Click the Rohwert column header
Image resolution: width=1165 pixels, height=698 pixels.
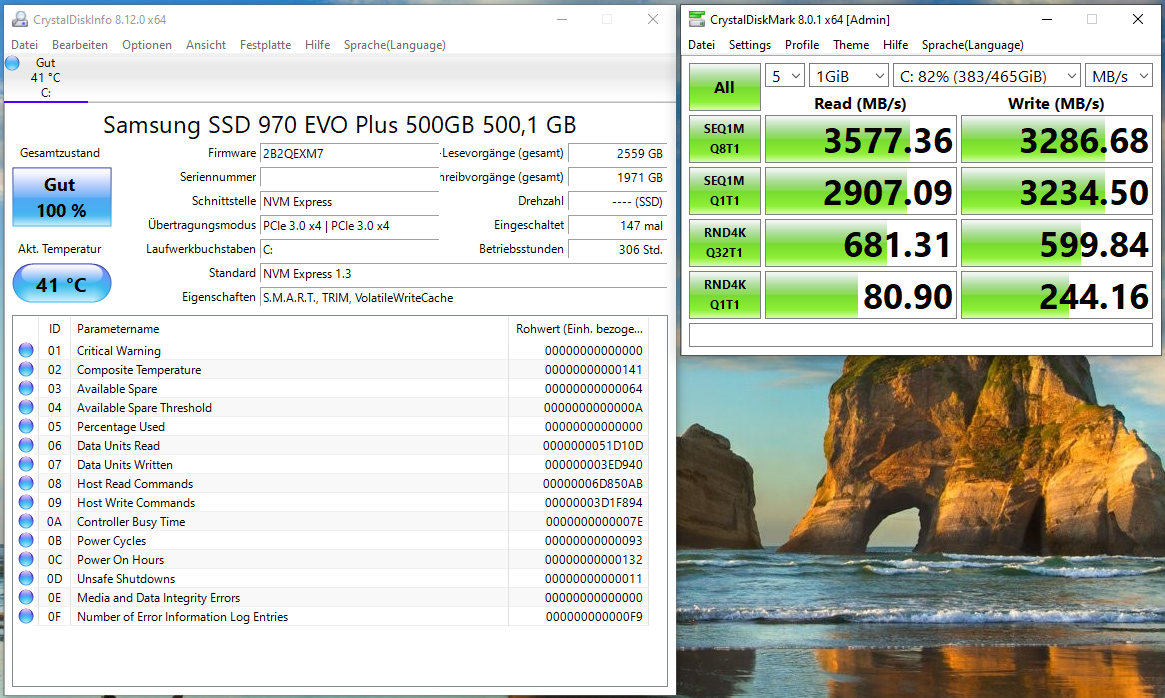[579, 329]
